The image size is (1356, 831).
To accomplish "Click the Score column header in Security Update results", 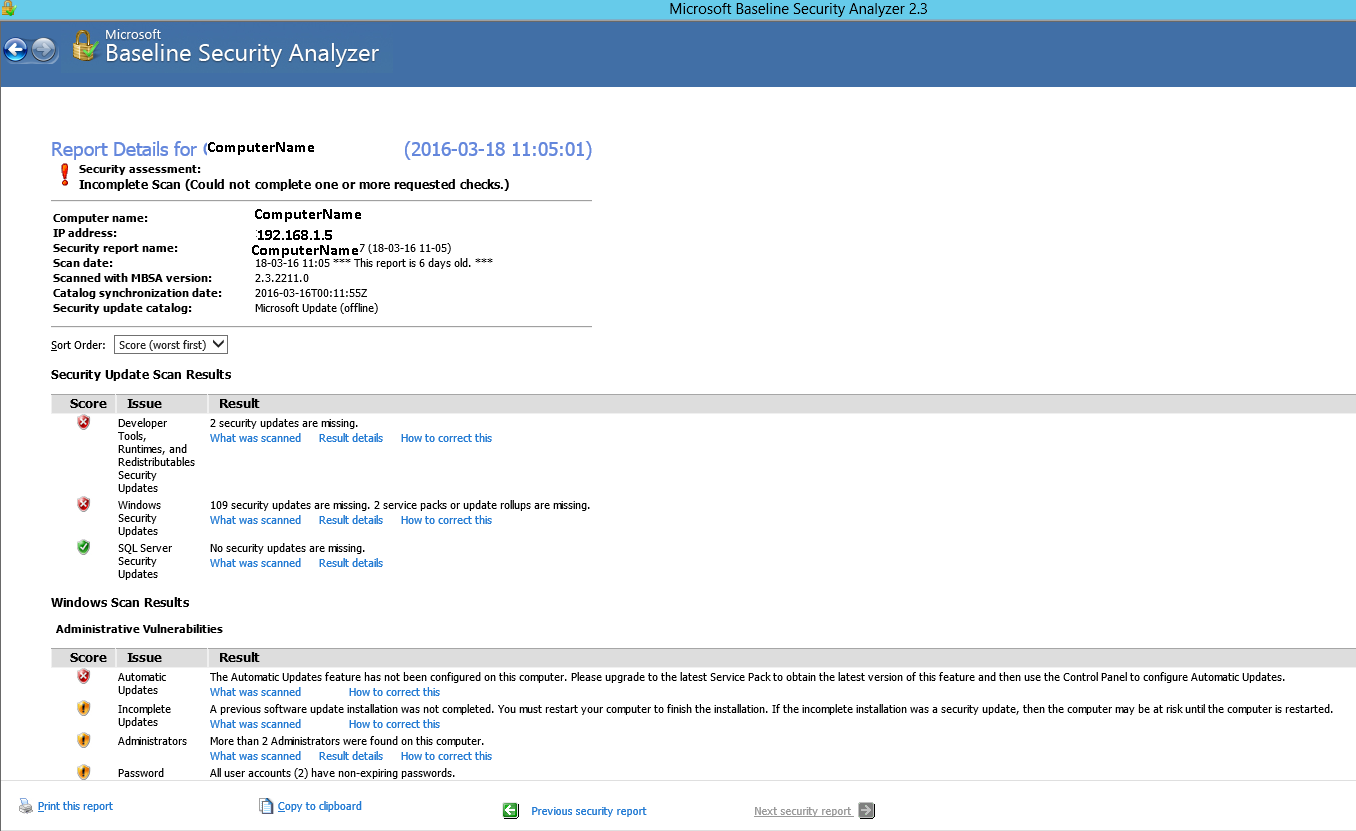I will pos(88,404).
